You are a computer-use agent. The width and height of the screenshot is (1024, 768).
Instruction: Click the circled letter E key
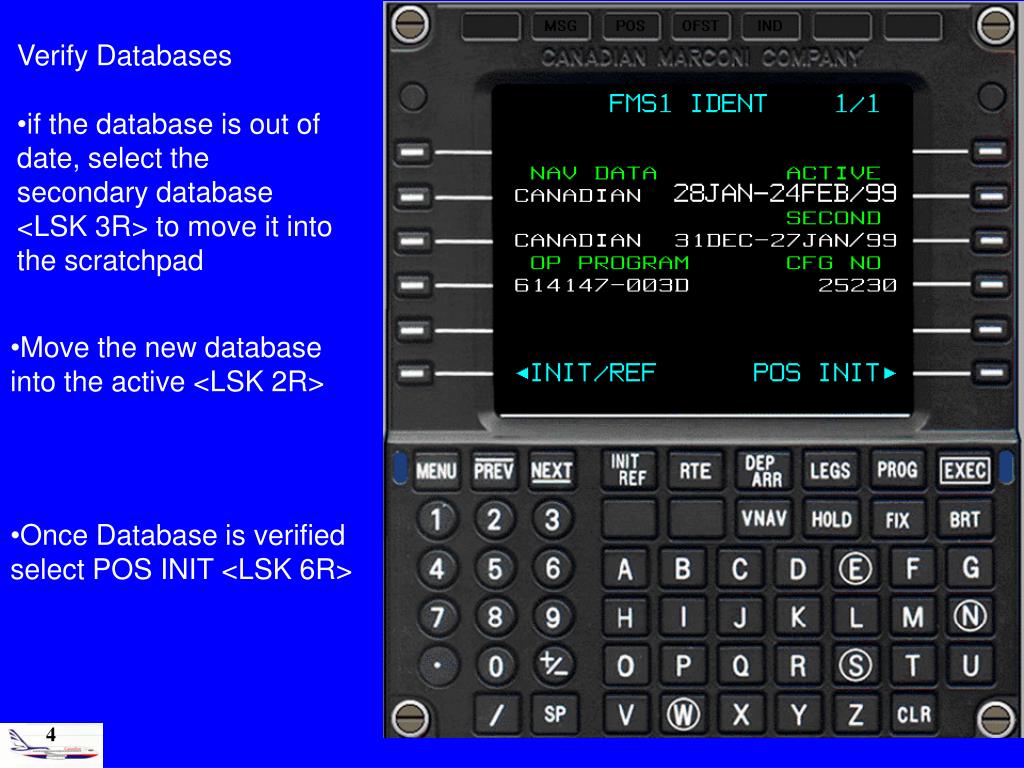pos(855,569)
